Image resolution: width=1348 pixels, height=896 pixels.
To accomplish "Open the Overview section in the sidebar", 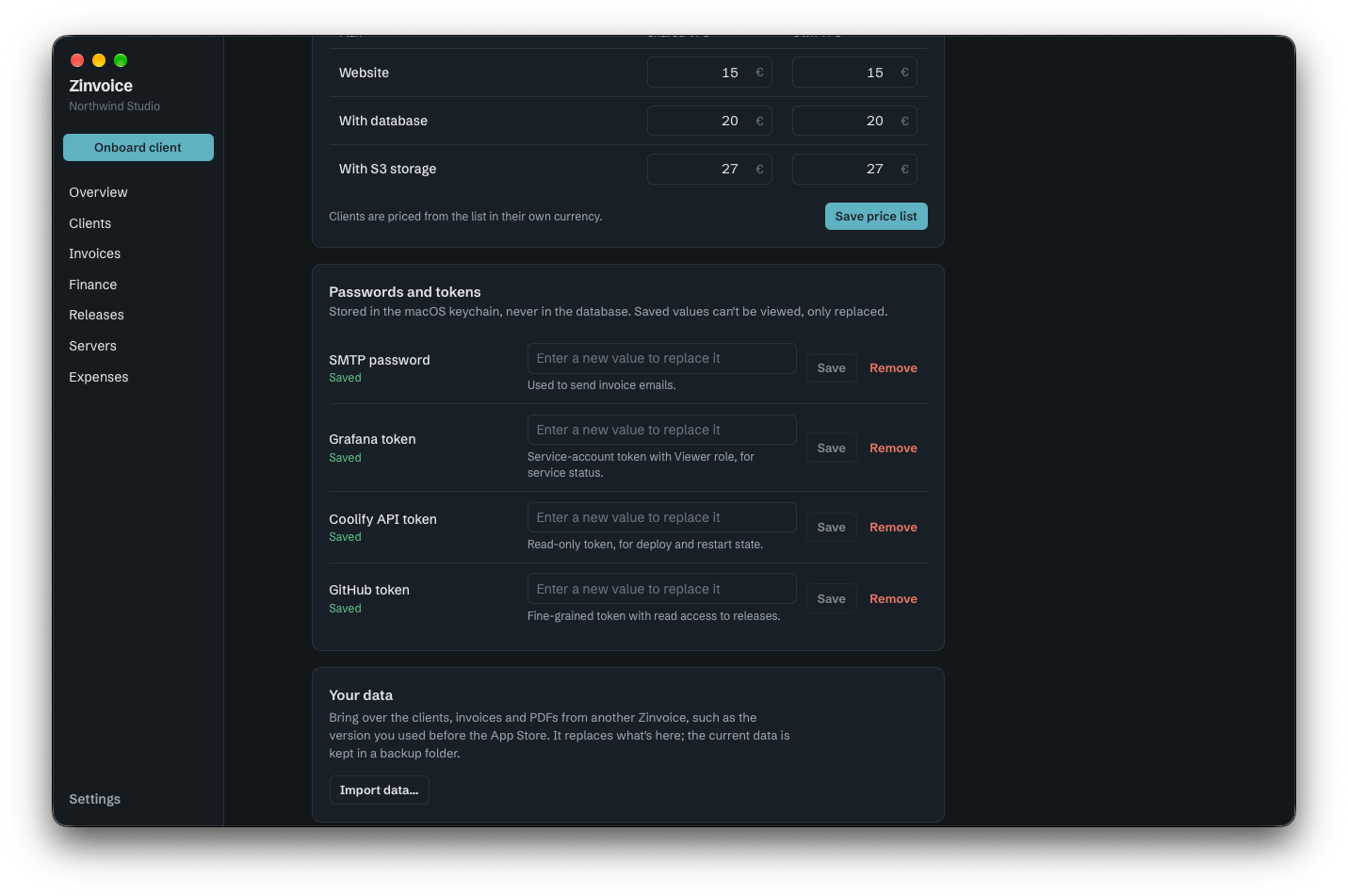I will 98,192.
